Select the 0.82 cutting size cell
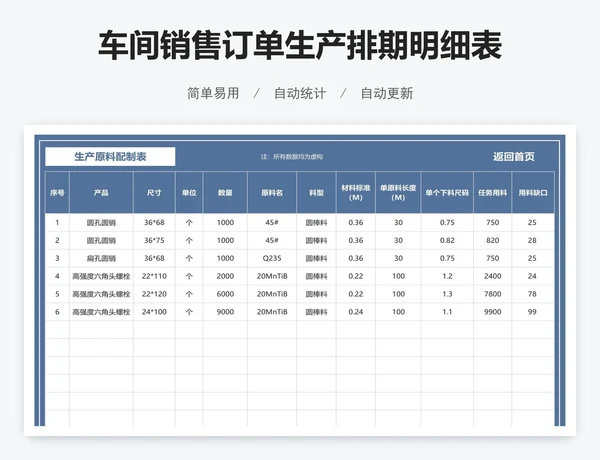This screenshot has width=600, height=460. 447,240
